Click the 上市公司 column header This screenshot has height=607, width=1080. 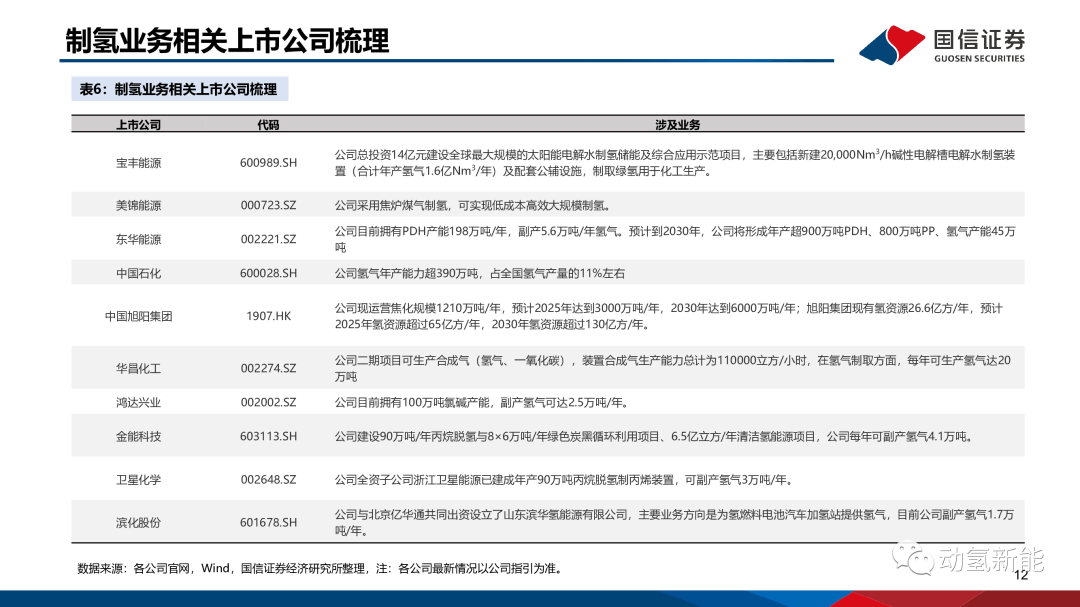[x=138, y=125]
